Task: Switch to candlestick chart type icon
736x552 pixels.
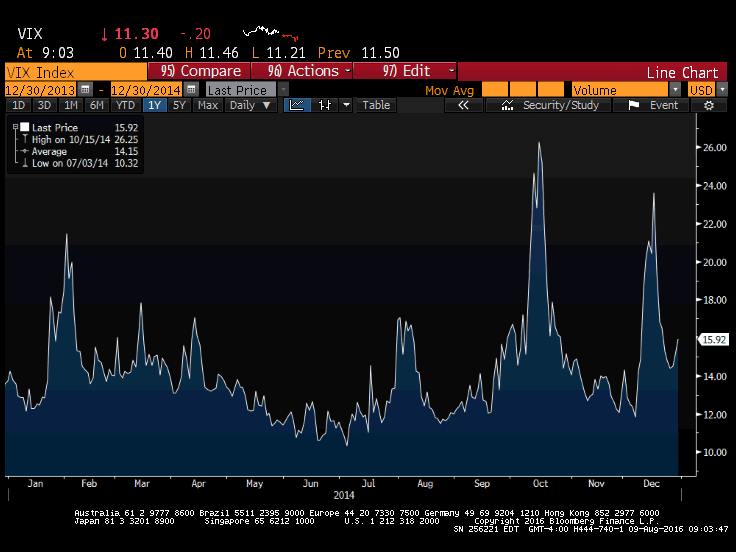Action: click(x=323, y=105)
